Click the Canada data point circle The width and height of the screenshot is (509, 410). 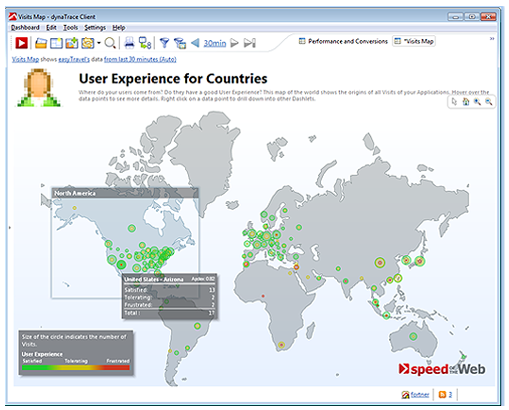pos(132,228)
